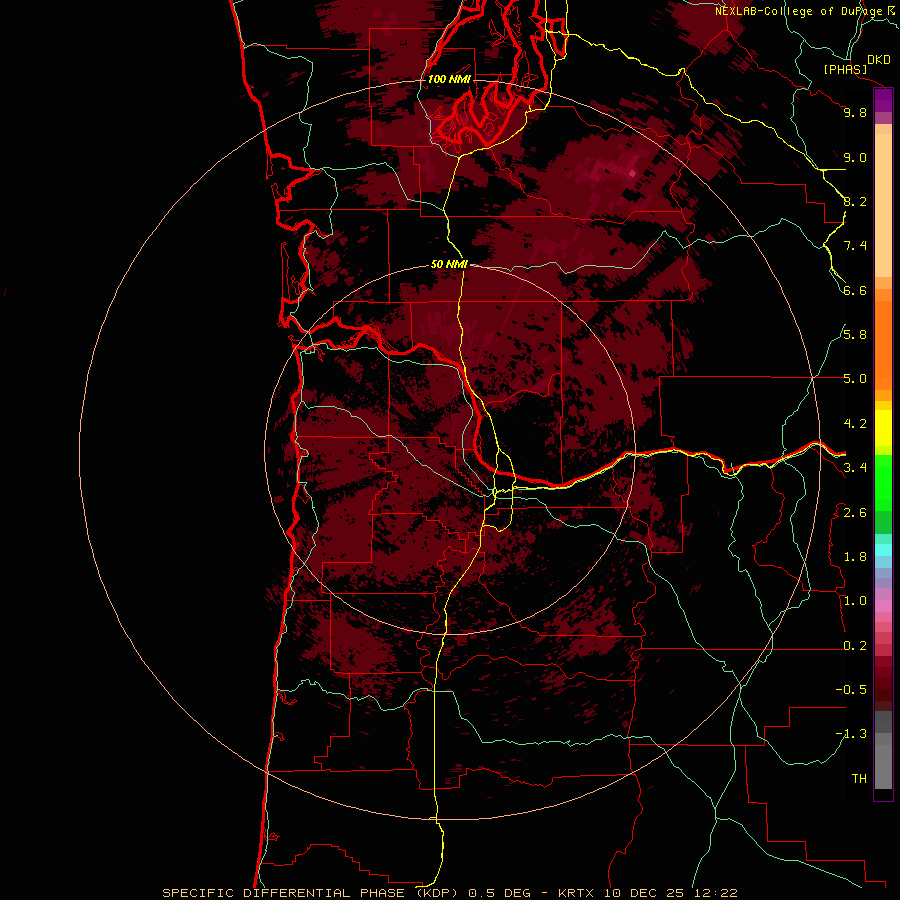Image resolution: width=900 pixels, height=900 pixels.
Task: Click the 1.8 color scale value
Action: tap(855, 557)
